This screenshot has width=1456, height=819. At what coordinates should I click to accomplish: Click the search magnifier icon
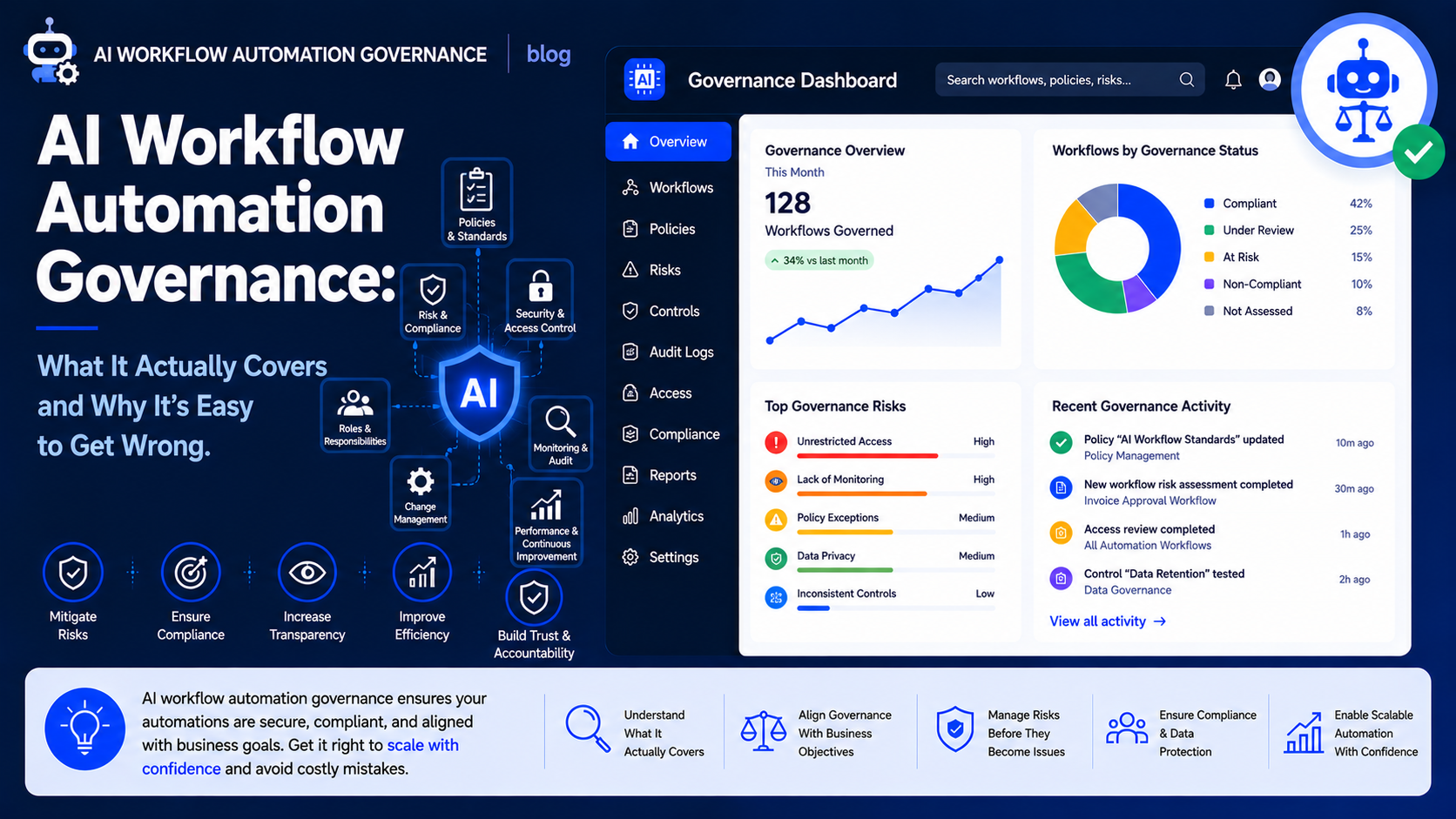(x=1186, y=79)
